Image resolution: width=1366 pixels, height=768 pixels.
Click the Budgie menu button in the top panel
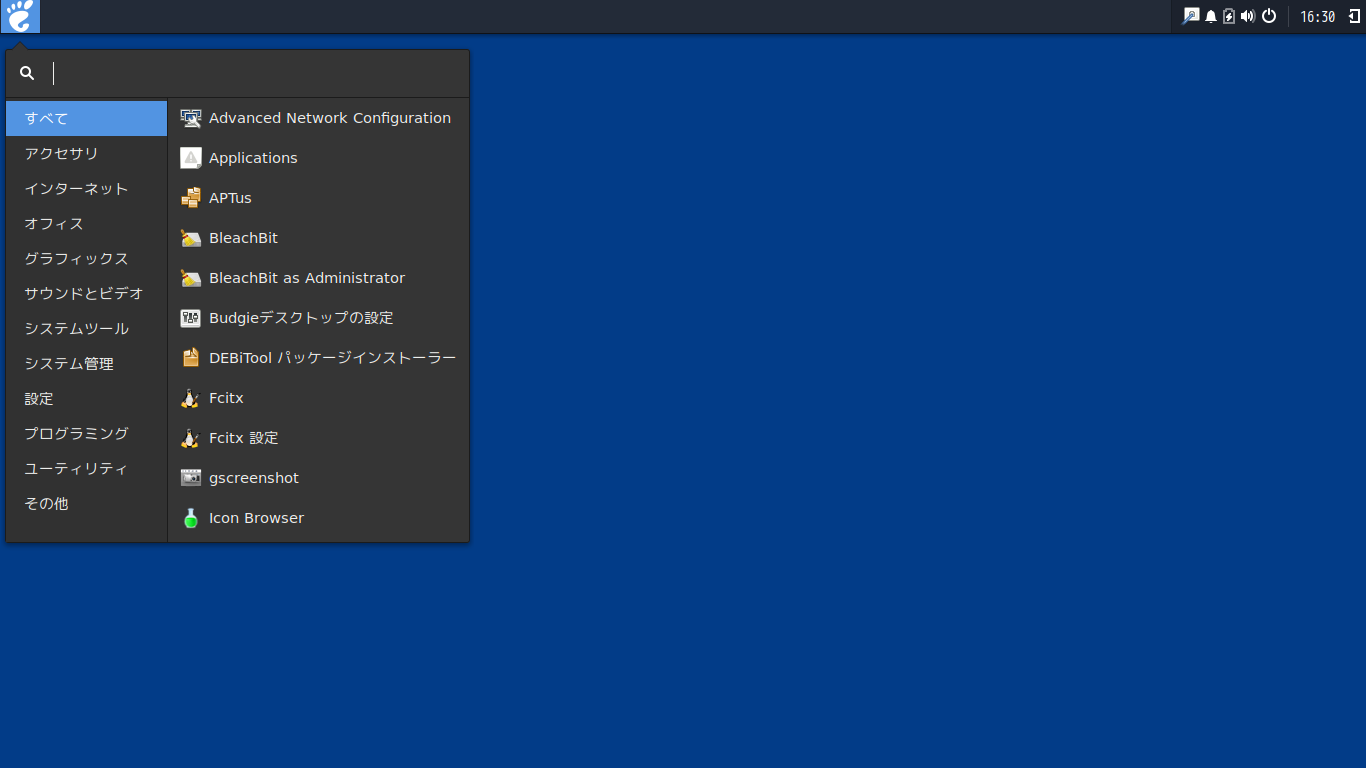[20, 16]
